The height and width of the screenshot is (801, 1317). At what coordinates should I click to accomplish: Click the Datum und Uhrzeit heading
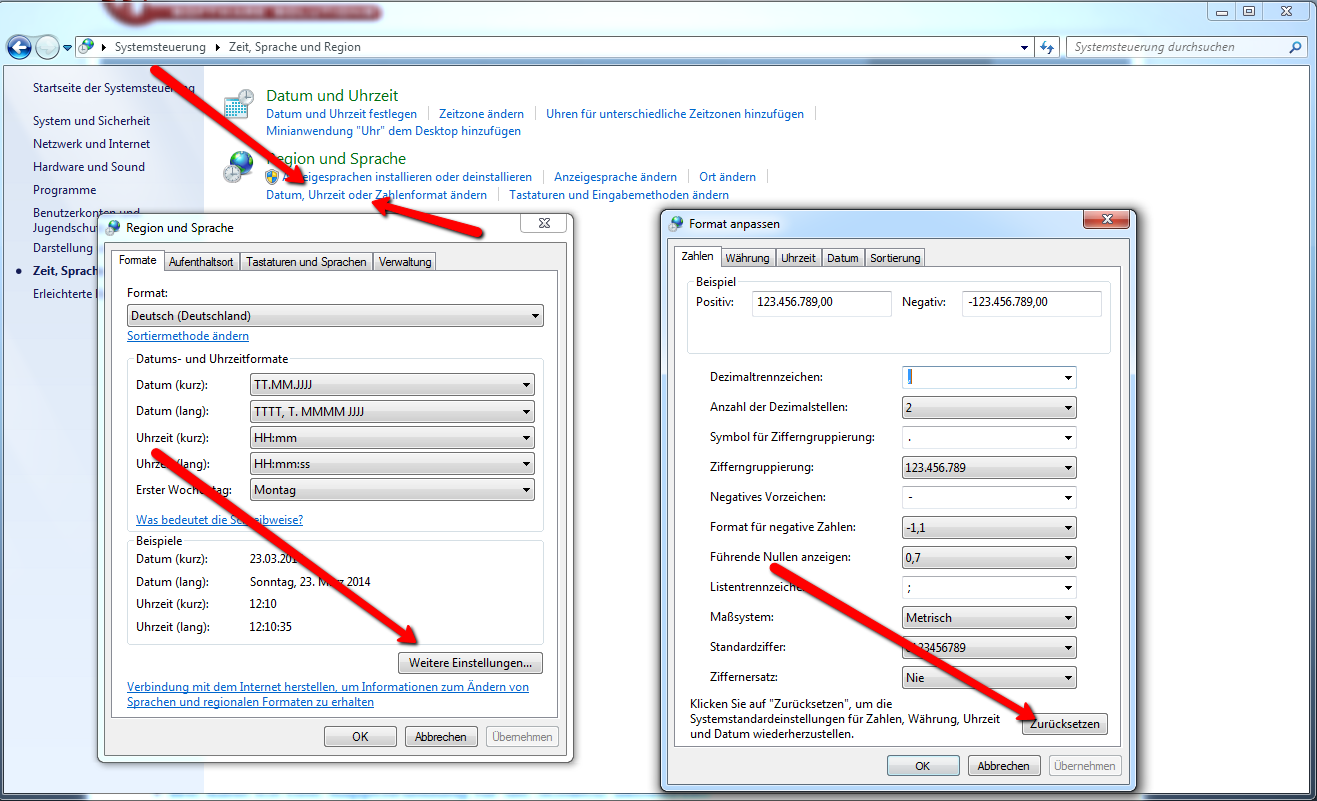pos(332,96)
